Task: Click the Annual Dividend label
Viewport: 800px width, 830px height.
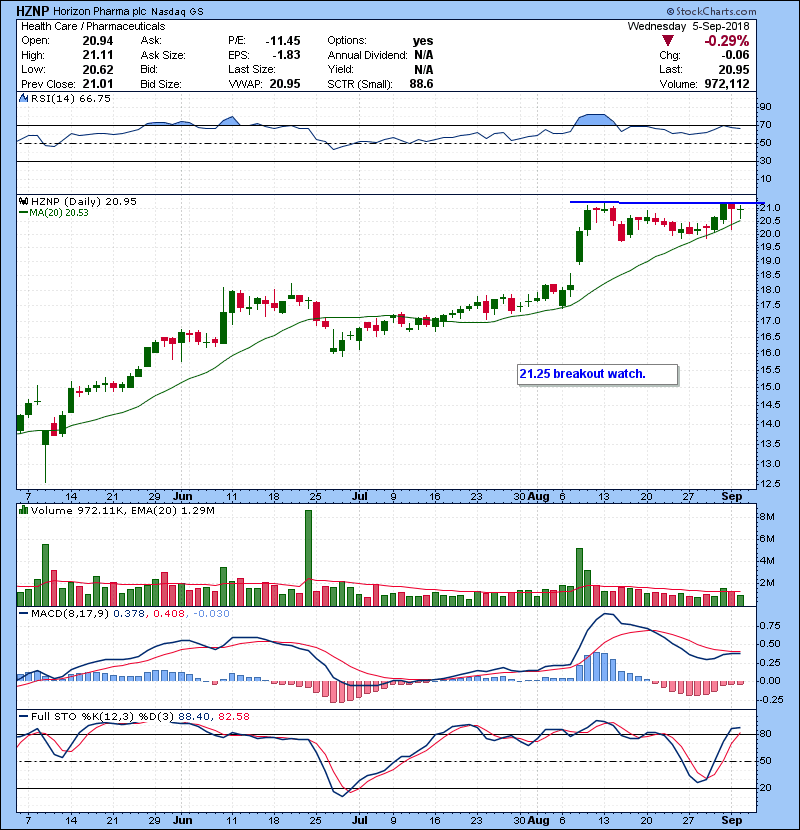Action: tap(367, 55)
